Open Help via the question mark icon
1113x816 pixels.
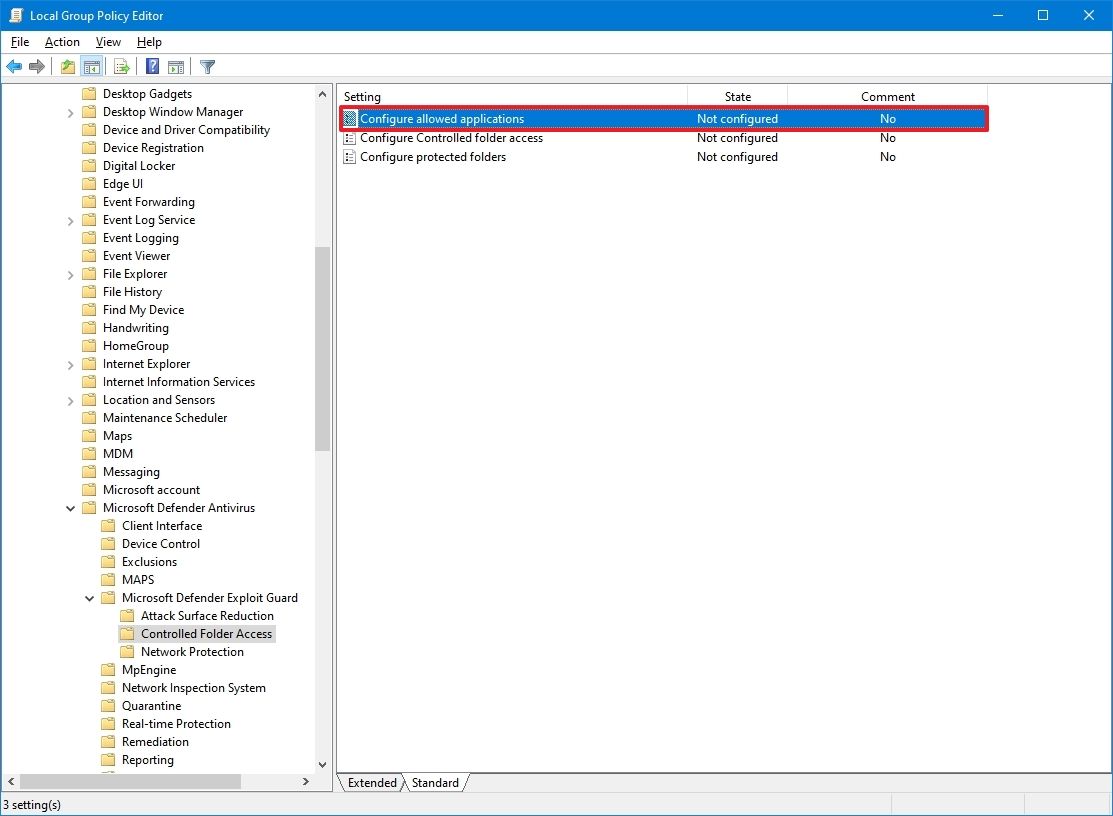pyautogui.click(x=150, y=66)
